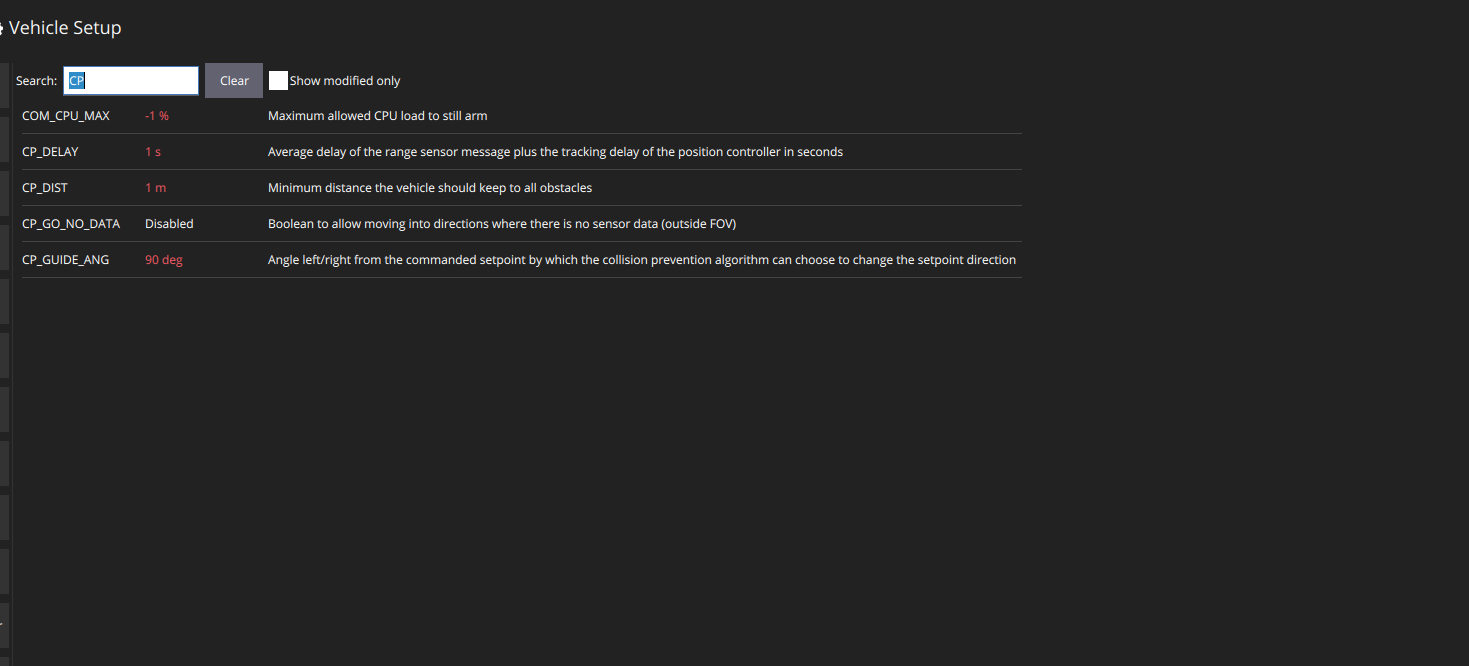Choose the CP_DIST parameter row name
1469x666 pixels.
pyautogui.click(x=45, y=188)
